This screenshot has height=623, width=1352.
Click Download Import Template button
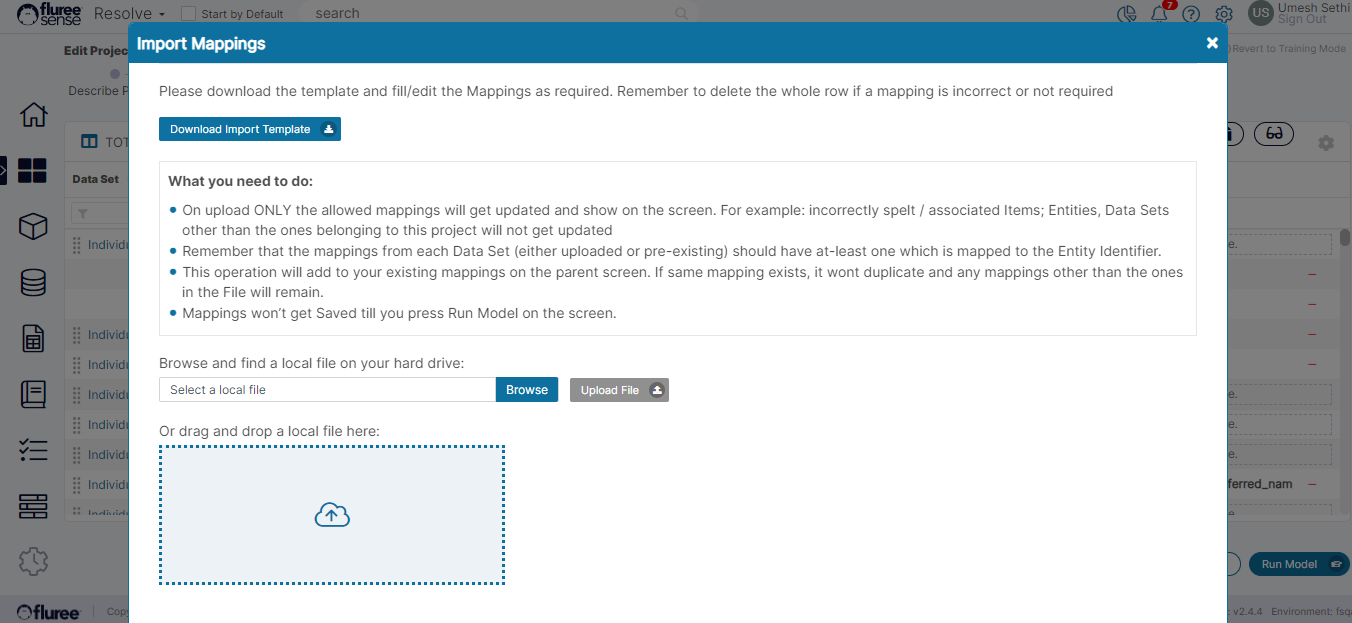pos(249,129)
